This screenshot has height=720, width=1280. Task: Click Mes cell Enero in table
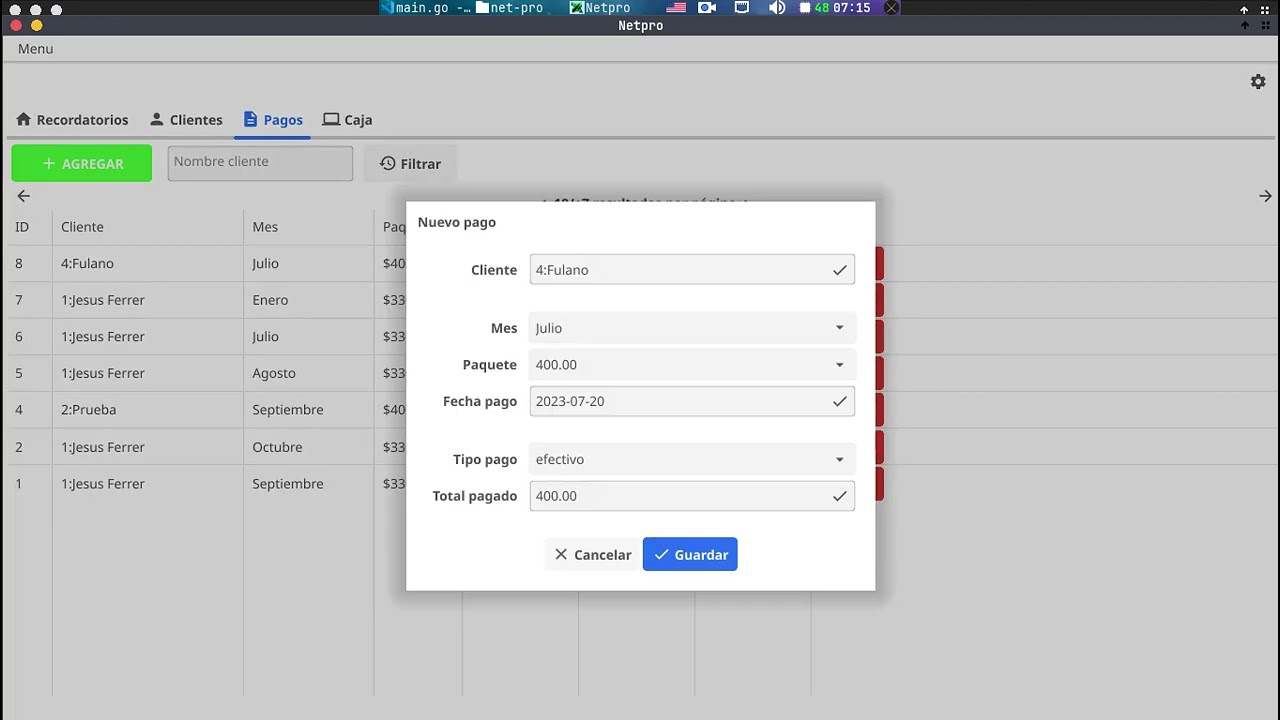click(x=270, y=300)
